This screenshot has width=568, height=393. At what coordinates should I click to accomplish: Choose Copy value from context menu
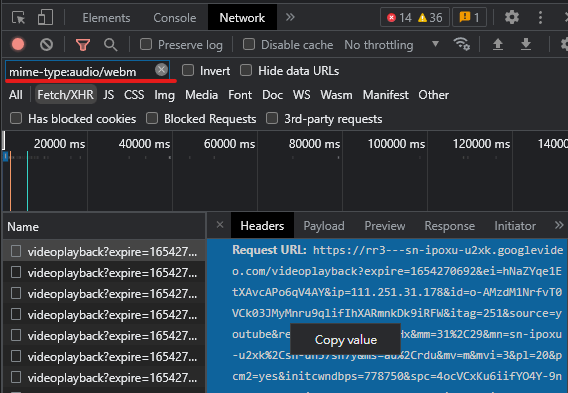[346, 340]
